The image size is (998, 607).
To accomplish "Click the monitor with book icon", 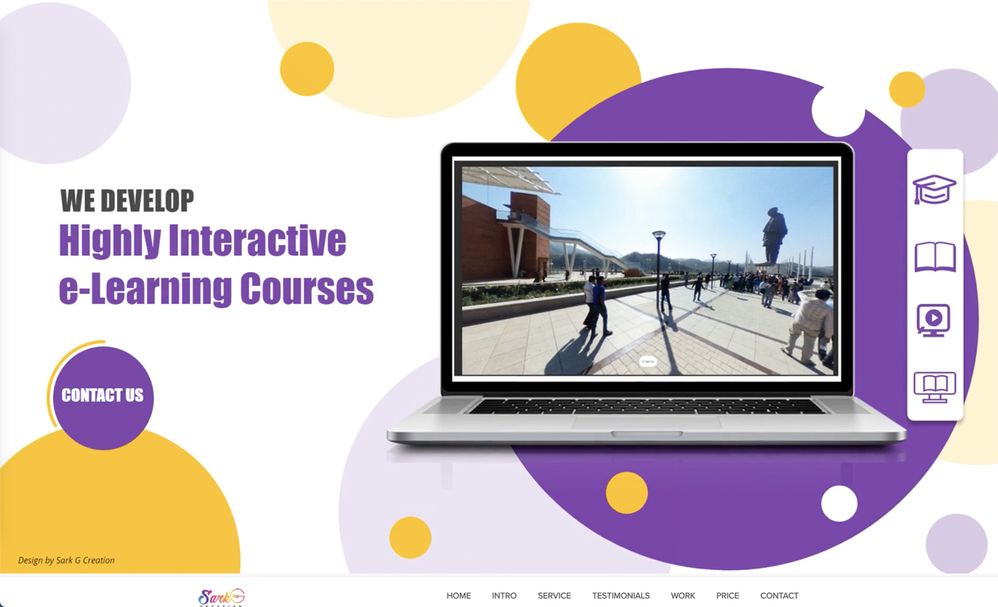I will (935, 387).
